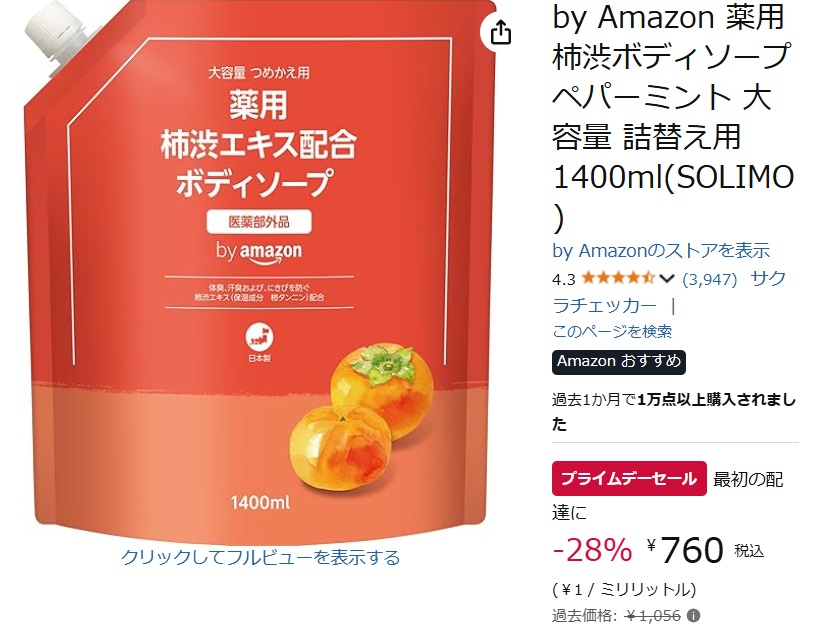Click the info icon beside past price
Image resolution: width=828 pixels, height=642 pixels.
click(x=694, y=616)
